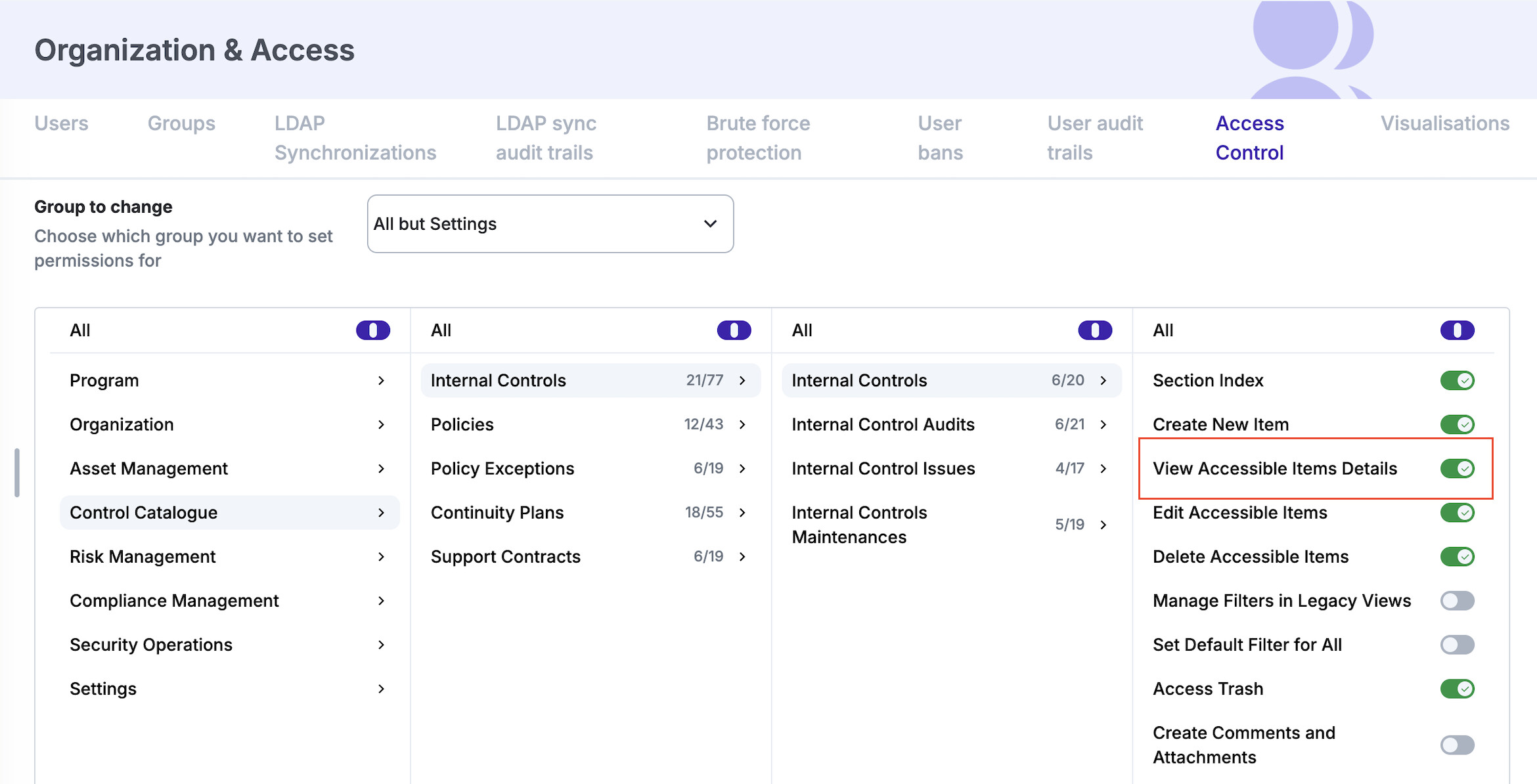Enable Manage Filters in Legacy Views
1537x784 pixels.
(x=1456, y=601)
